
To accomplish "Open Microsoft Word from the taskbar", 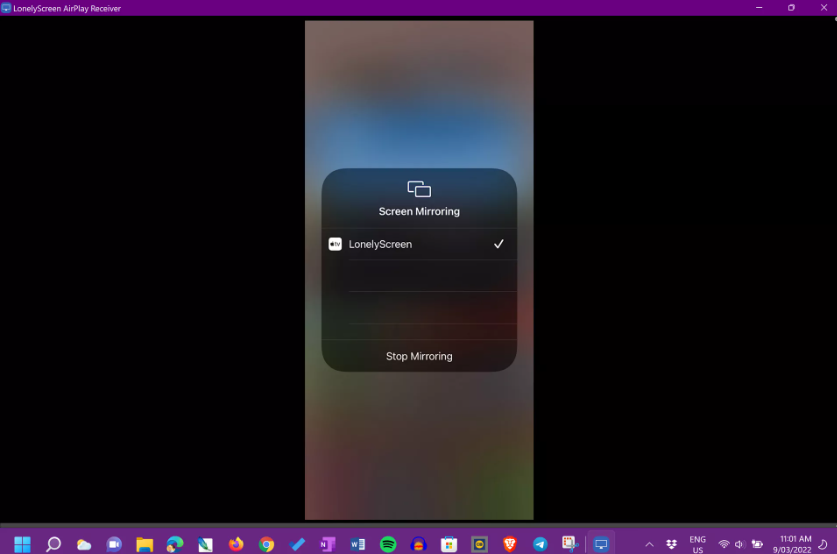I will pos(358,544).
